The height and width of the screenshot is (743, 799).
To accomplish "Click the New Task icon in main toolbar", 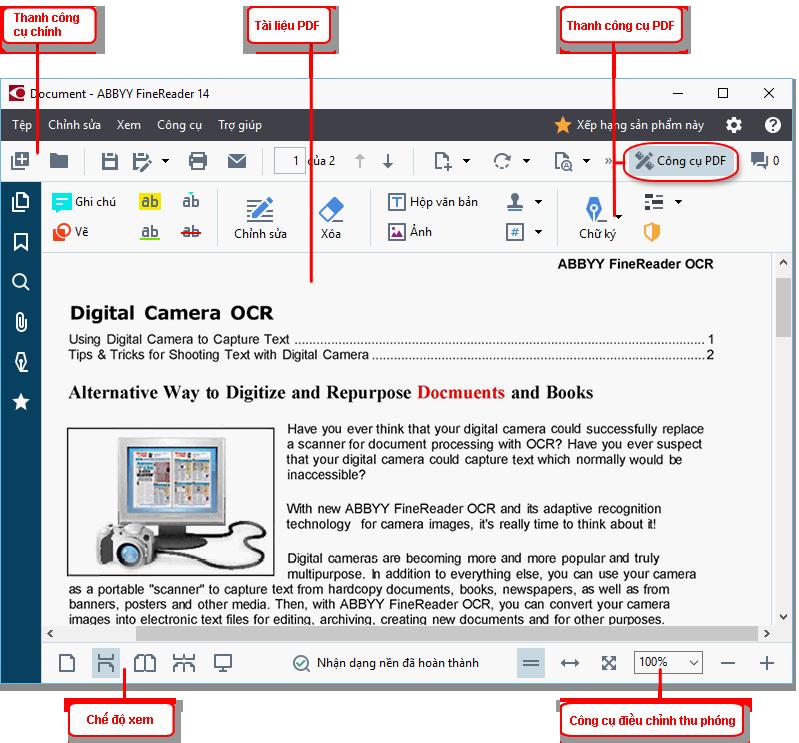I will coord(20,161).
